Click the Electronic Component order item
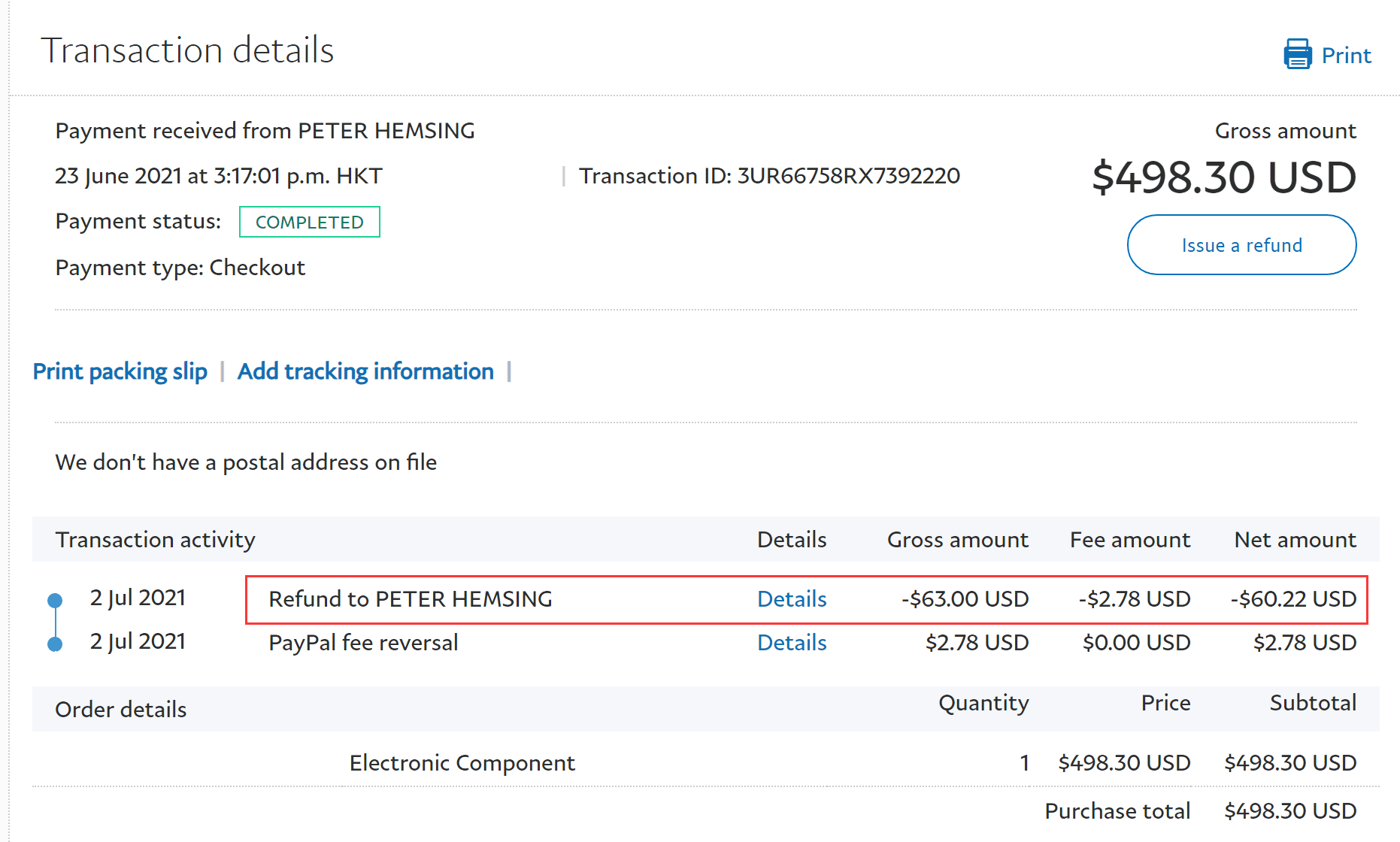Viewport: 1400px width, 842px height. pyautogui.click(x=462, y=763)
